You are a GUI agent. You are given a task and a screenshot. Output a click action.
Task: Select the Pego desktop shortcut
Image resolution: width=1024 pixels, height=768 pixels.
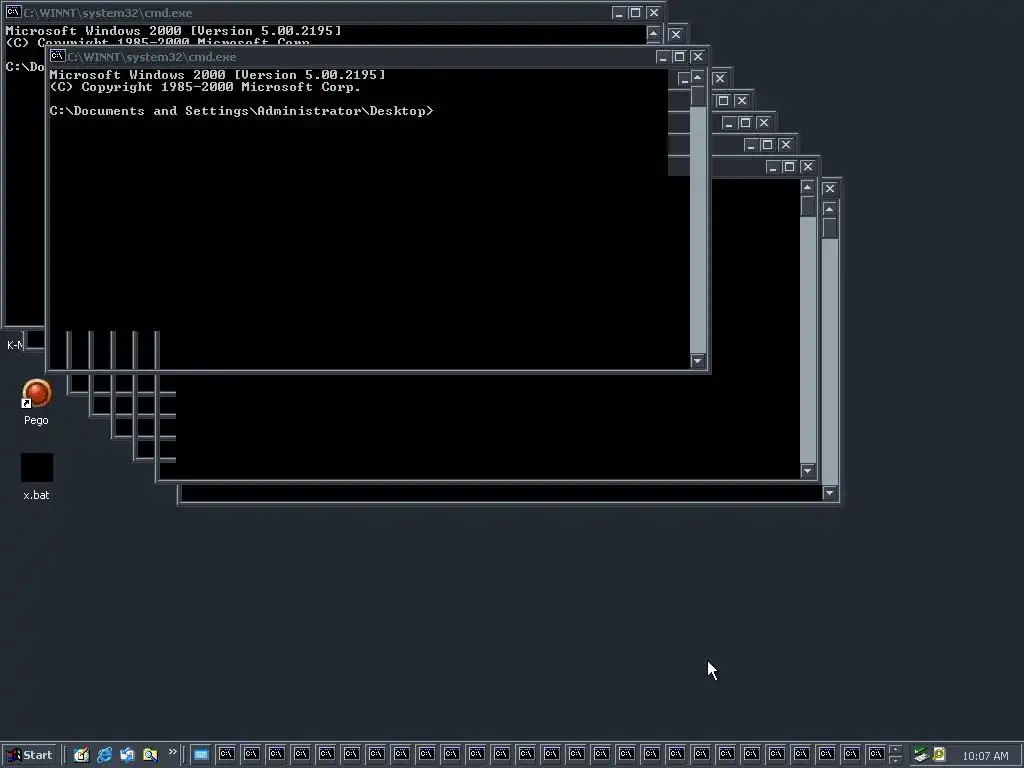[36, 402]
